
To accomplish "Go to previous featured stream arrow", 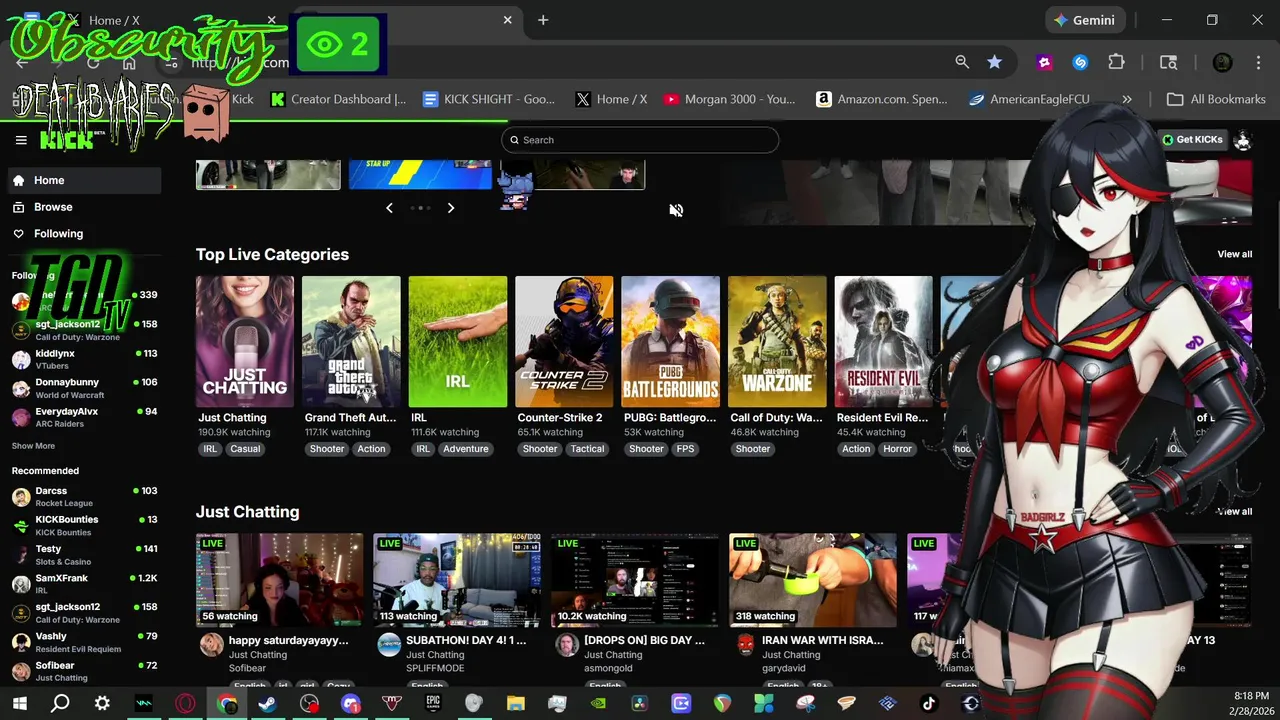I will point(389,208).
